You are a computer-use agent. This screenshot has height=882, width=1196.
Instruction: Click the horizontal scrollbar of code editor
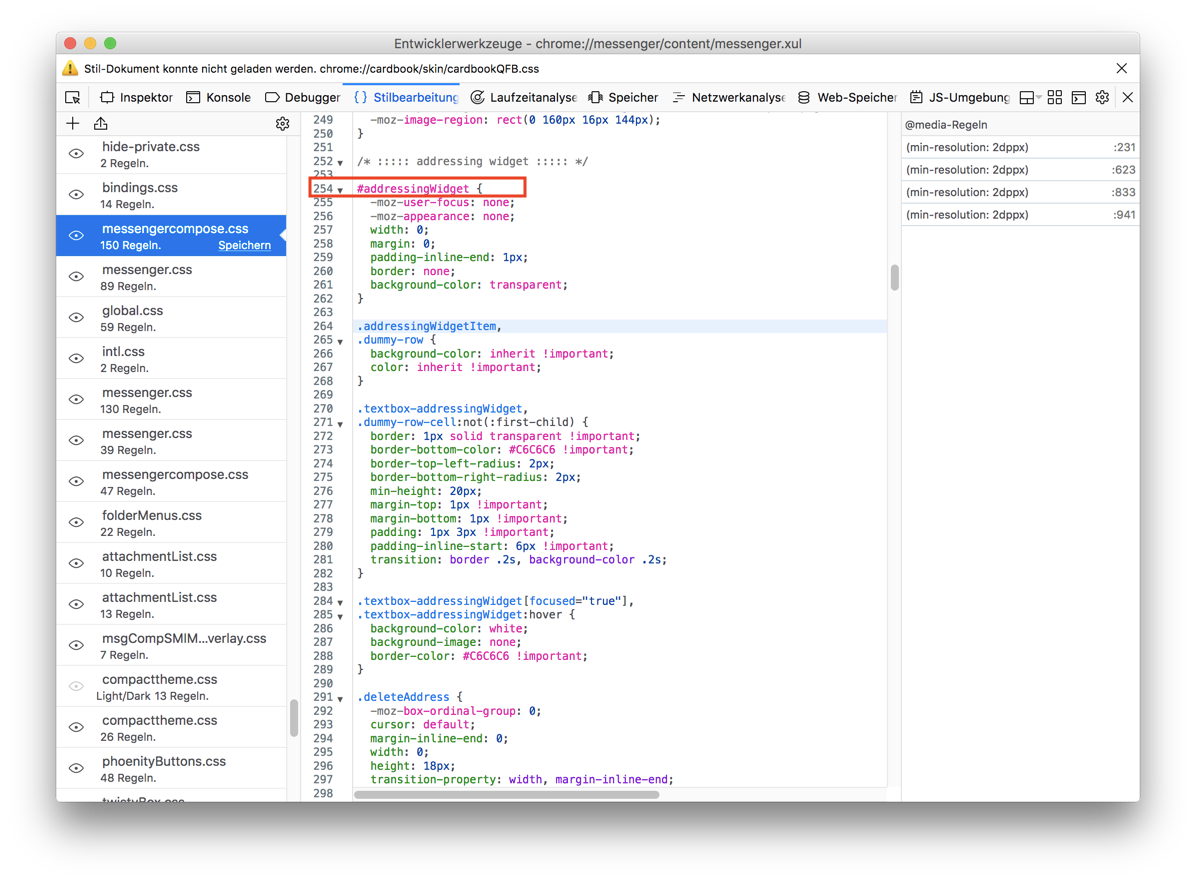click(506, 795)
